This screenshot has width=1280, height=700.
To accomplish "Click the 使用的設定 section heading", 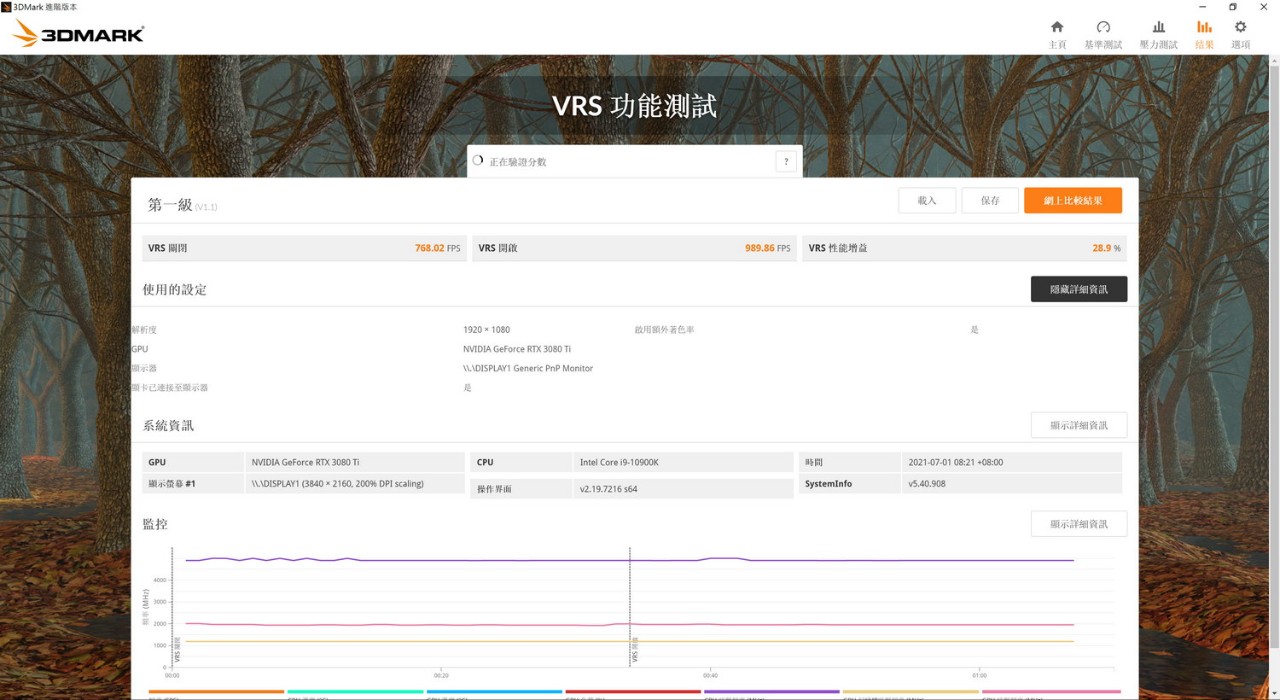I will tap(175, 290).
